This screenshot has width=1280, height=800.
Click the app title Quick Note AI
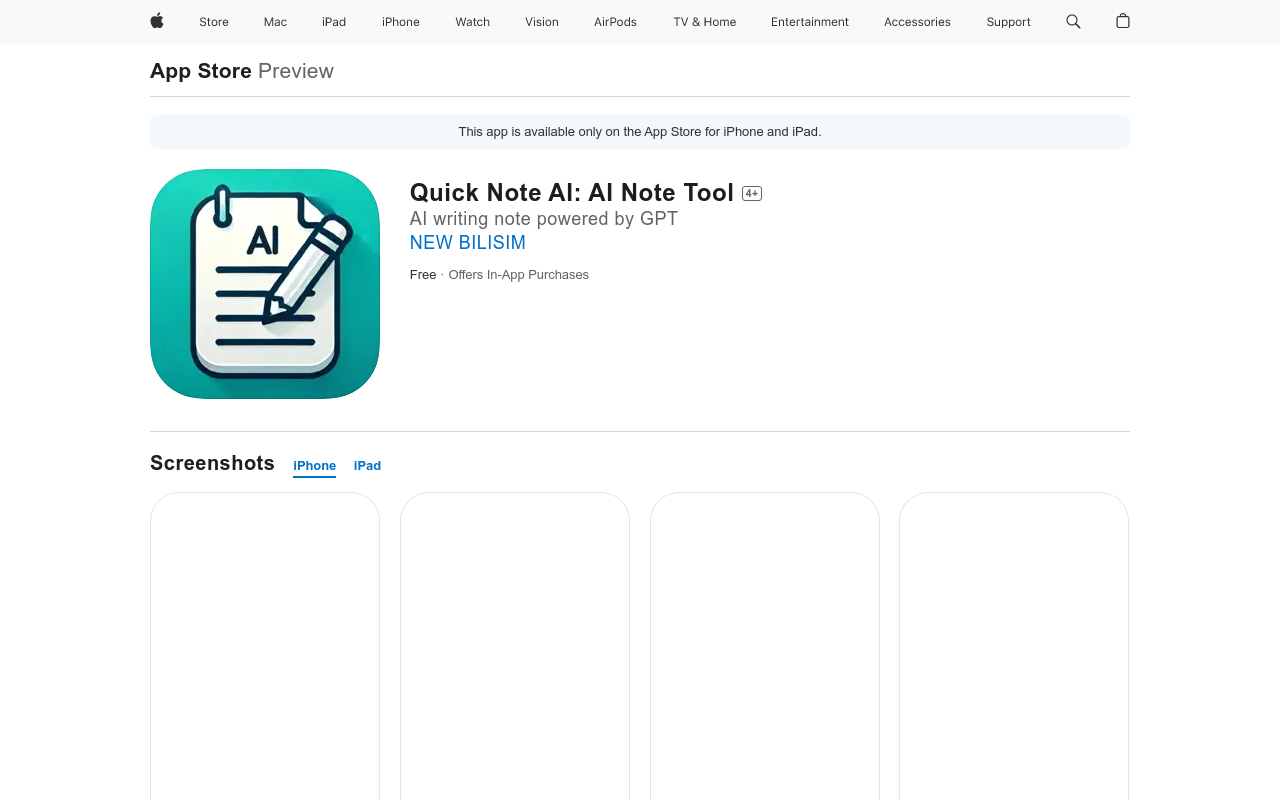click(572, 193)
